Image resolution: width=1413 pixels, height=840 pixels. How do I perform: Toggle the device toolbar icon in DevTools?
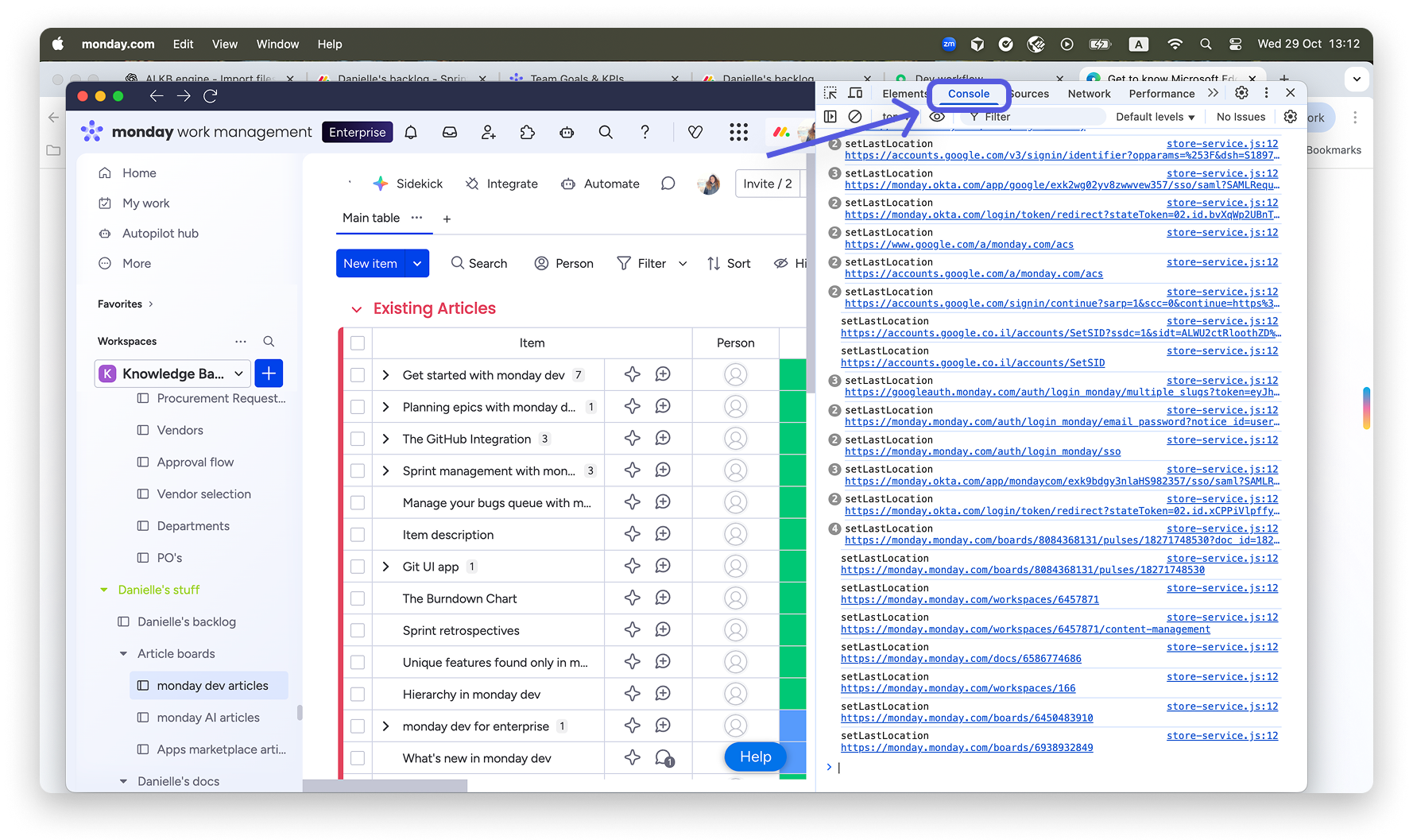(855, 93)
